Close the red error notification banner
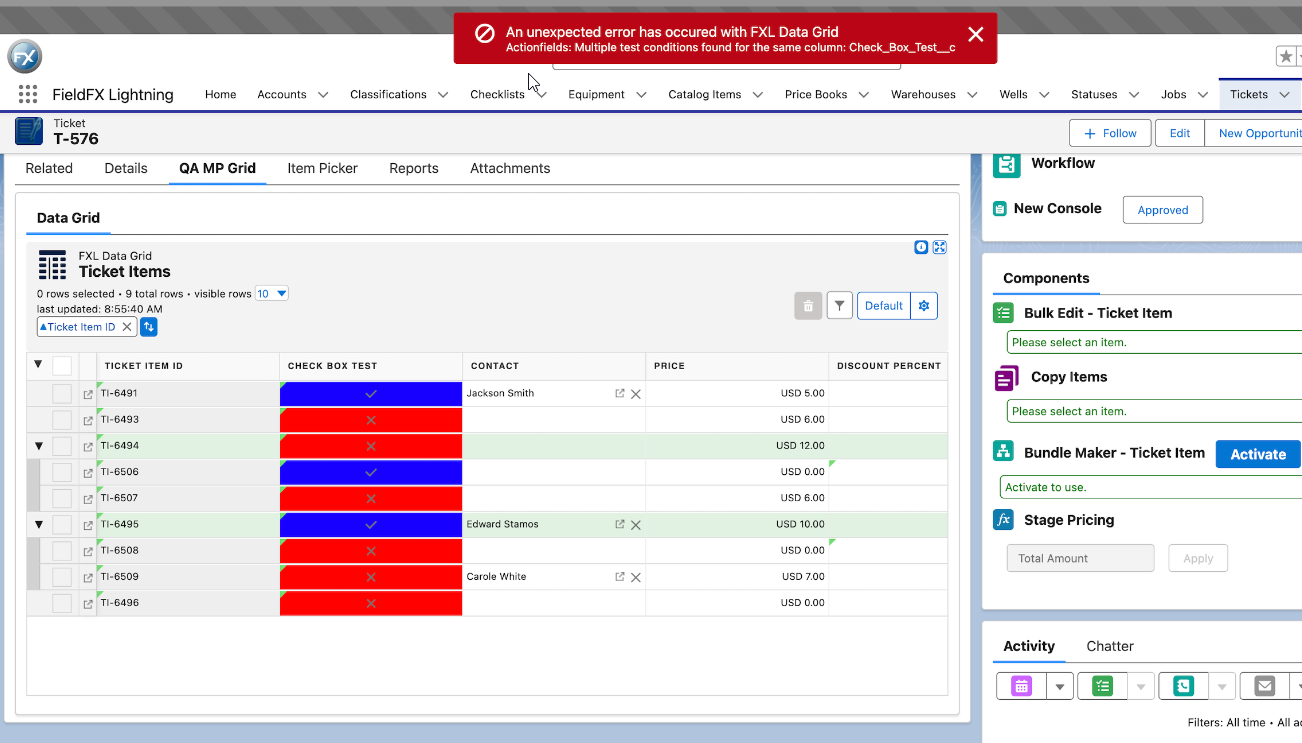Image resolution: width=1302 pixels, height=743 pixels. pyautogui.click(x=976, y=34)
